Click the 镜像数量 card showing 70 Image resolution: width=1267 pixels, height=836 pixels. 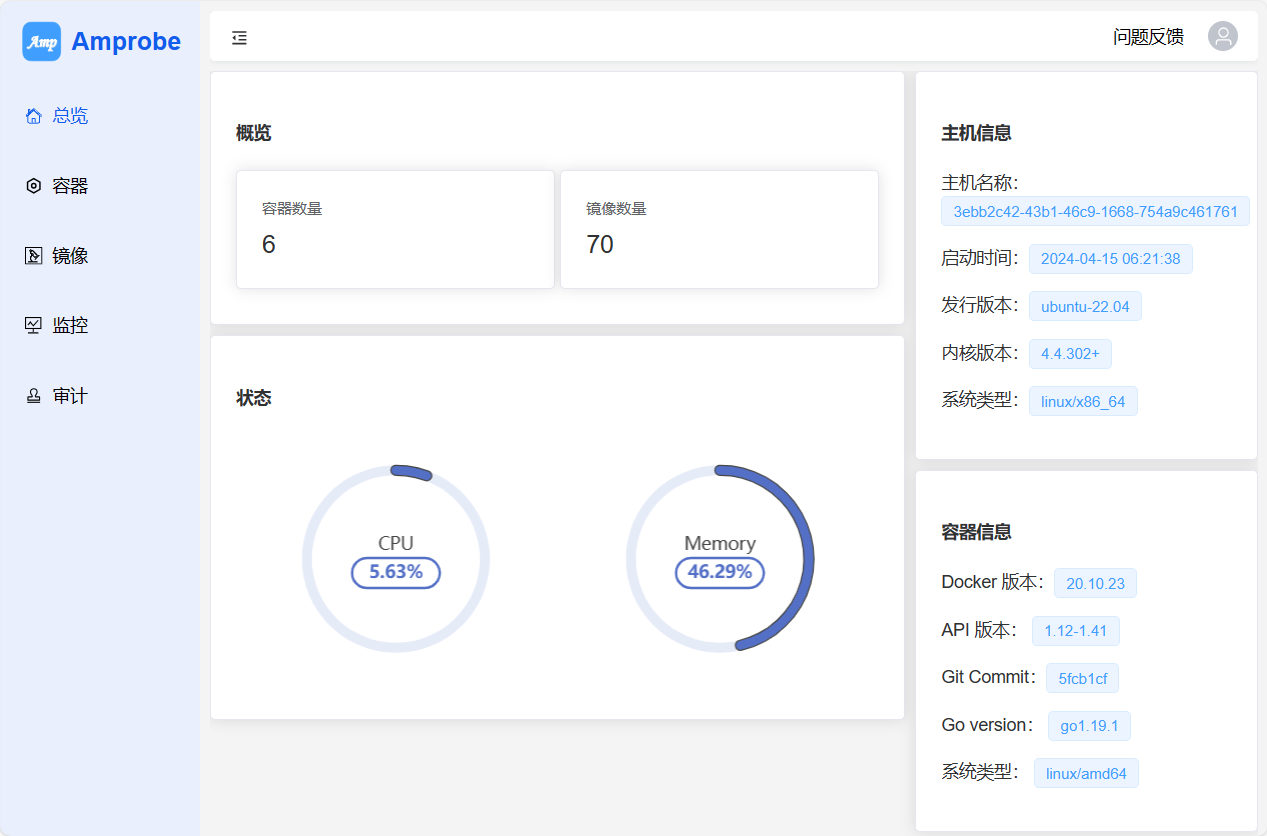(719, 229)
